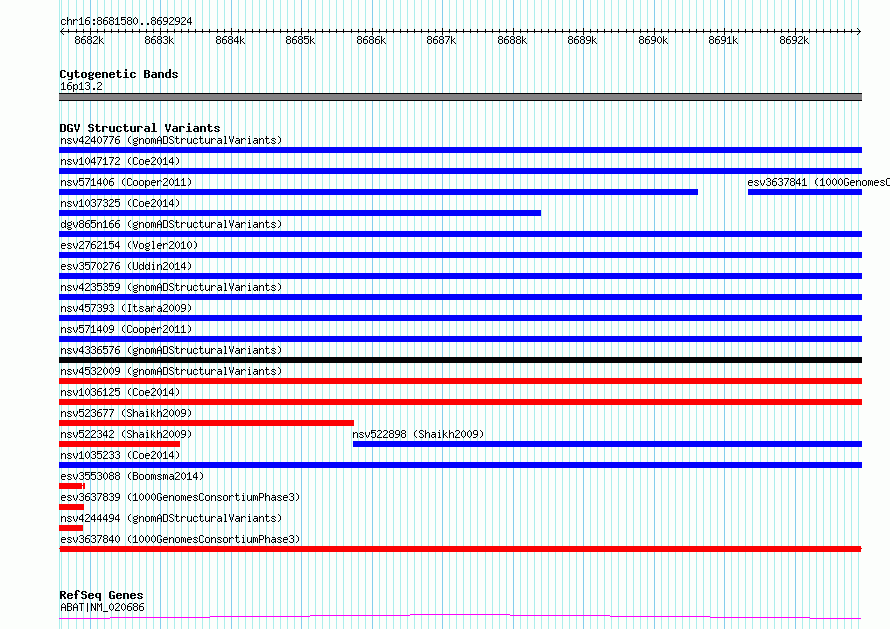
Task: Open nsv4336576 gnomADStructuralVariants label
Action: tap(171, 350)
